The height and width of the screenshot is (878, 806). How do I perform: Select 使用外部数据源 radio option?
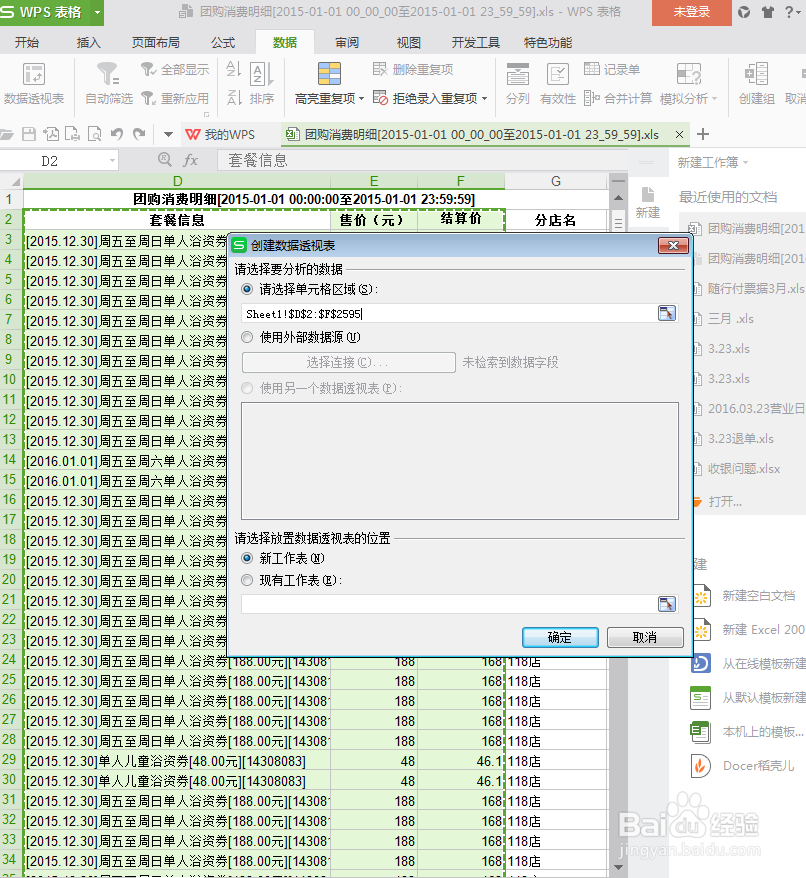point(247,338)
